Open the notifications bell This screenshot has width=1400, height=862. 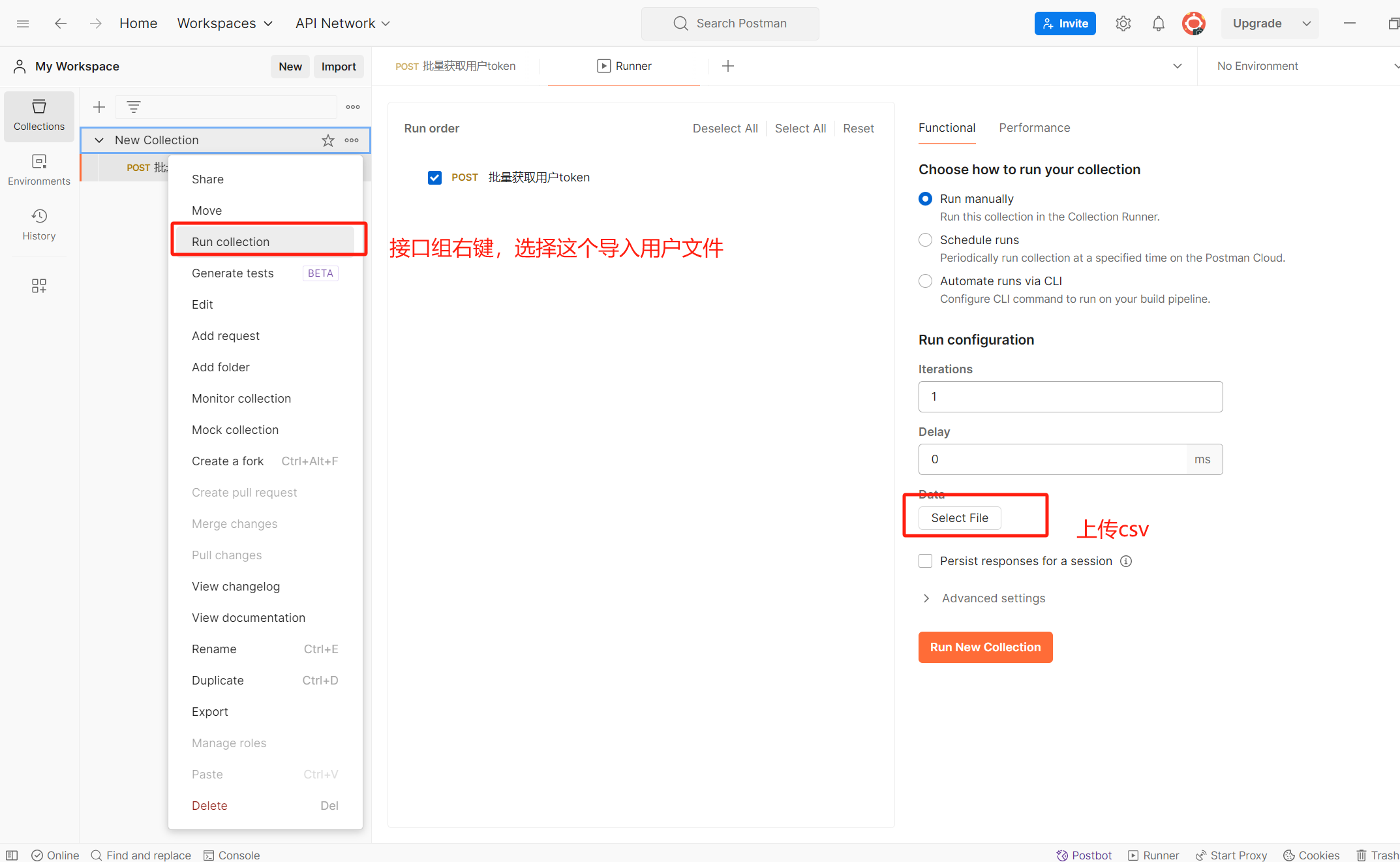1158,23
